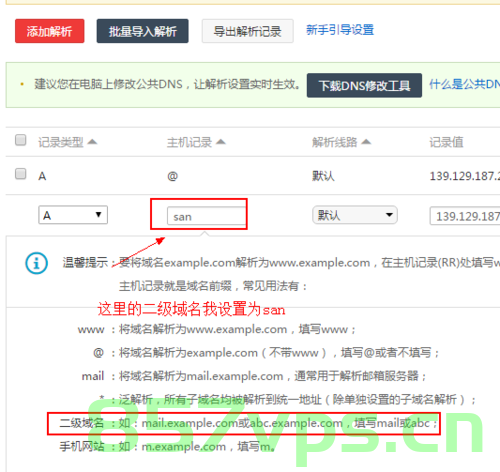Click the 记录值 column header

(x=446, y=142)
